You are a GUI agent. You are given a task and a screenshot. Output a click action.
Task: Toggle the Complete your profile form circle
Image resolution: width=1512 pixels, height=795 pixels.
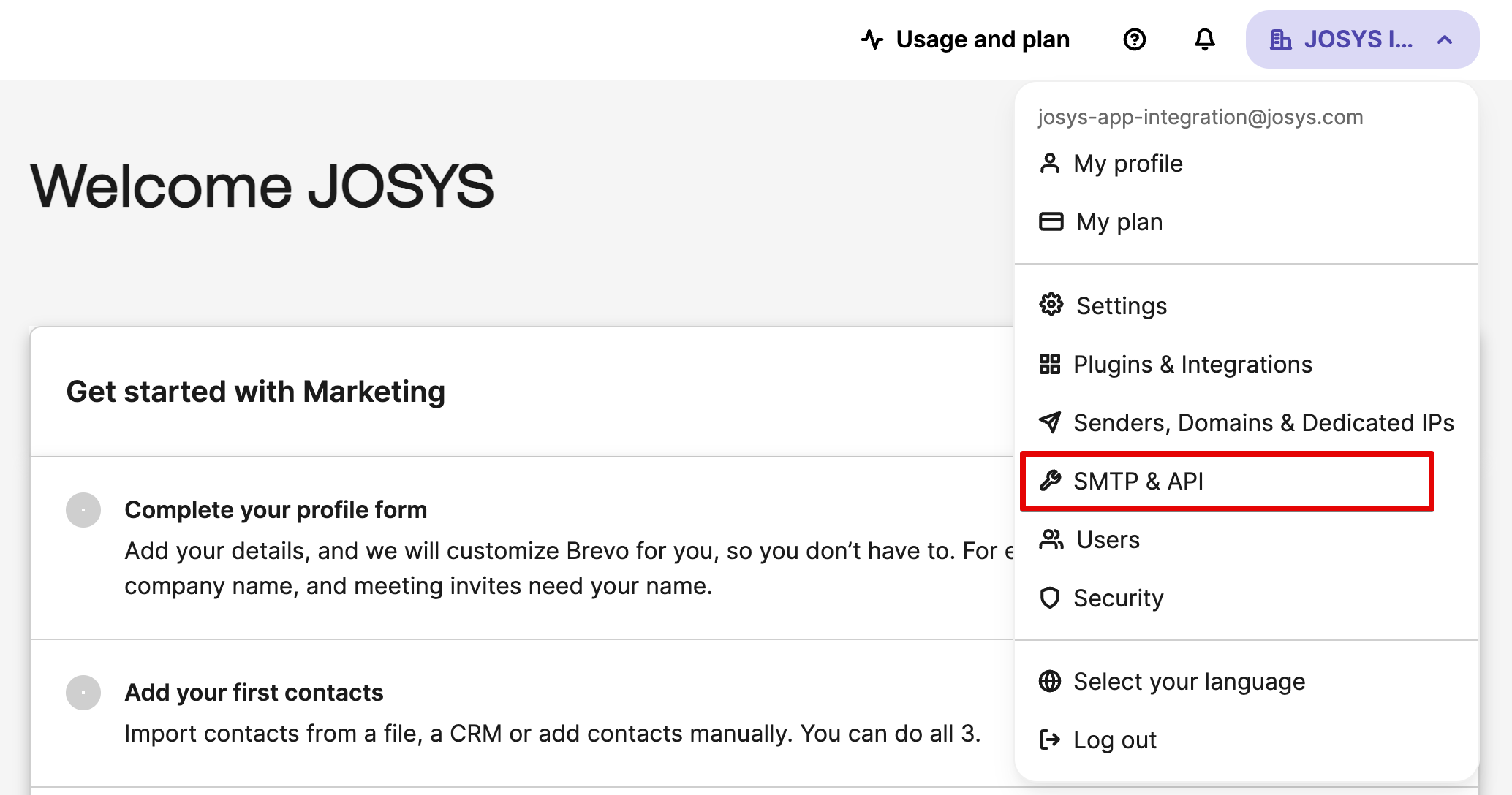[83, 510]
